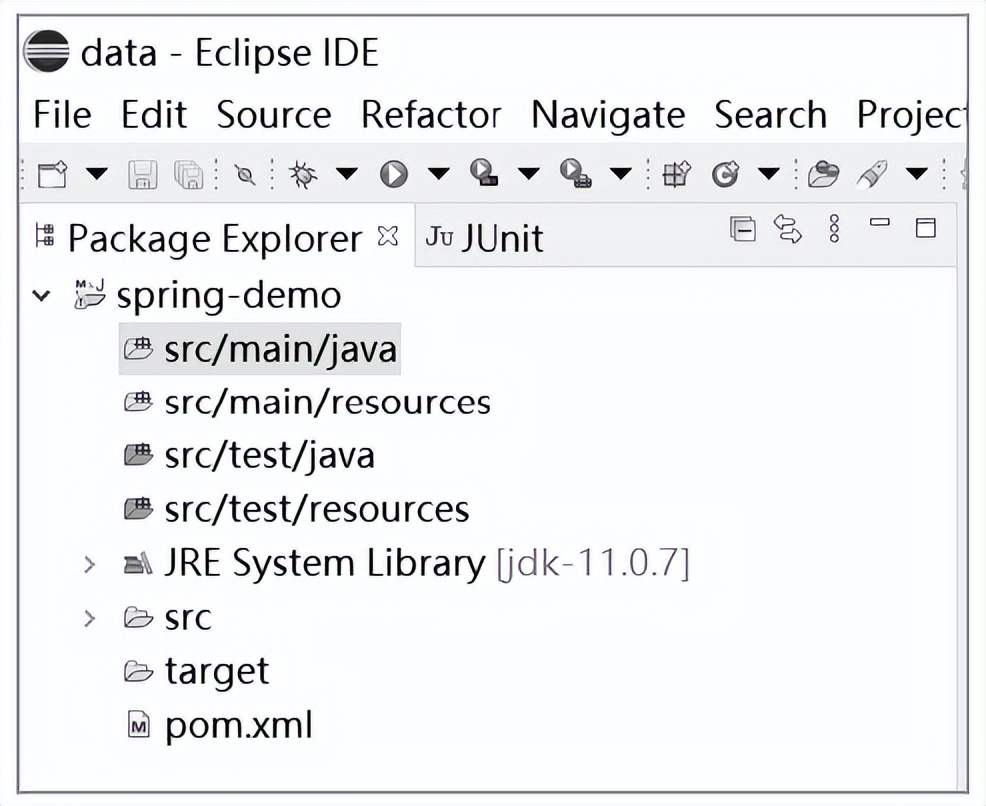Collapse the spring-demo project node
Viewport: 986px width, 806px height.
pyautogui.click(x=42, y=295)
